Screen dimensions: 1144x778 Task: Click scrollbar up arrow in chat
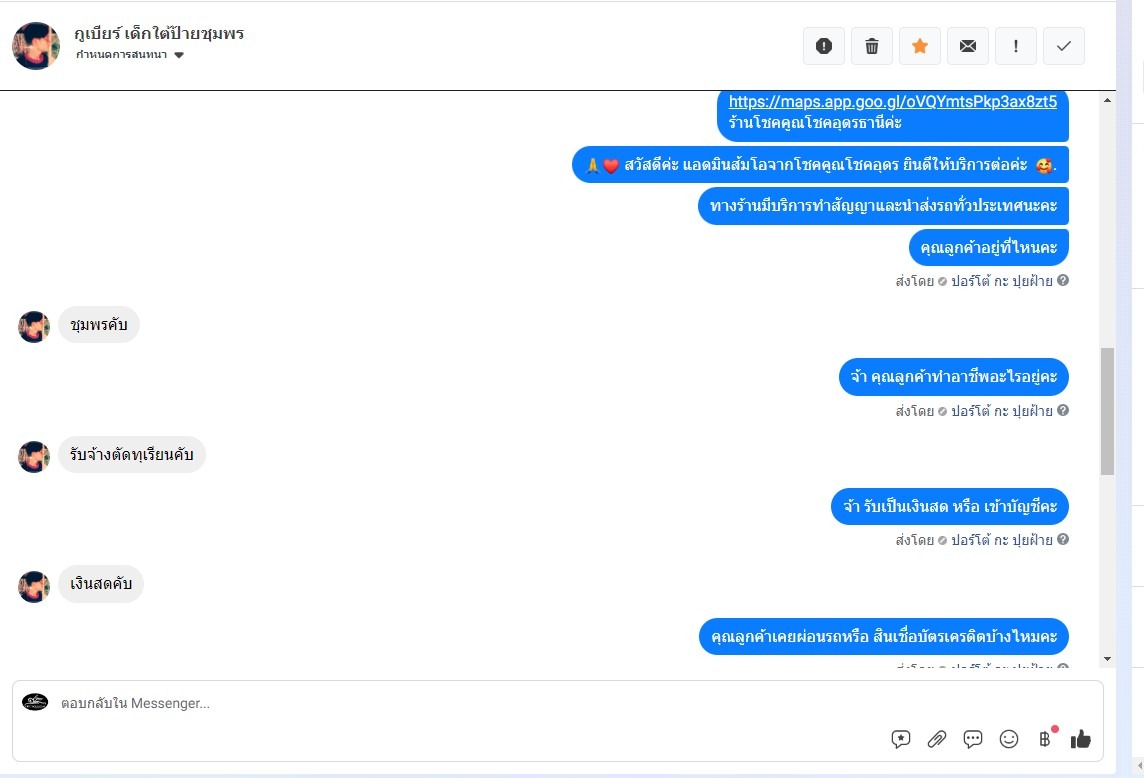tap(1108, 100)
